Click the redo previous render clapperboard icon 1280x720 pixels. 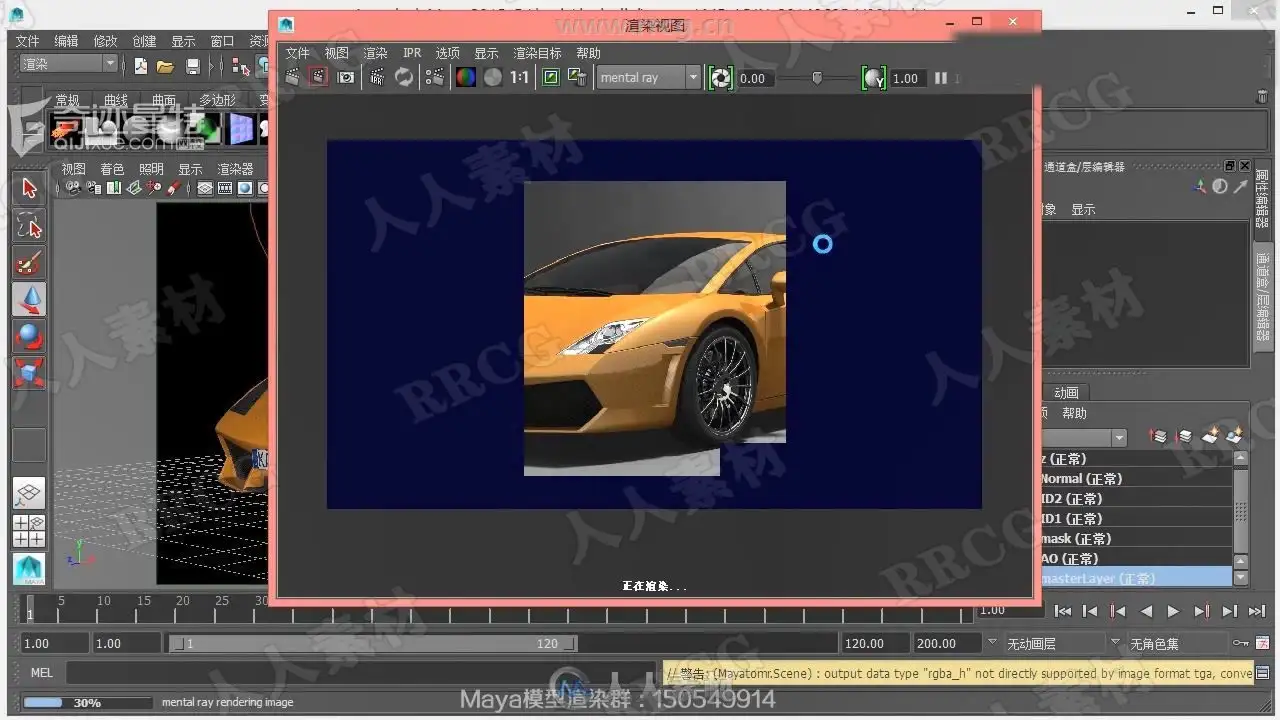click(292, 77)
